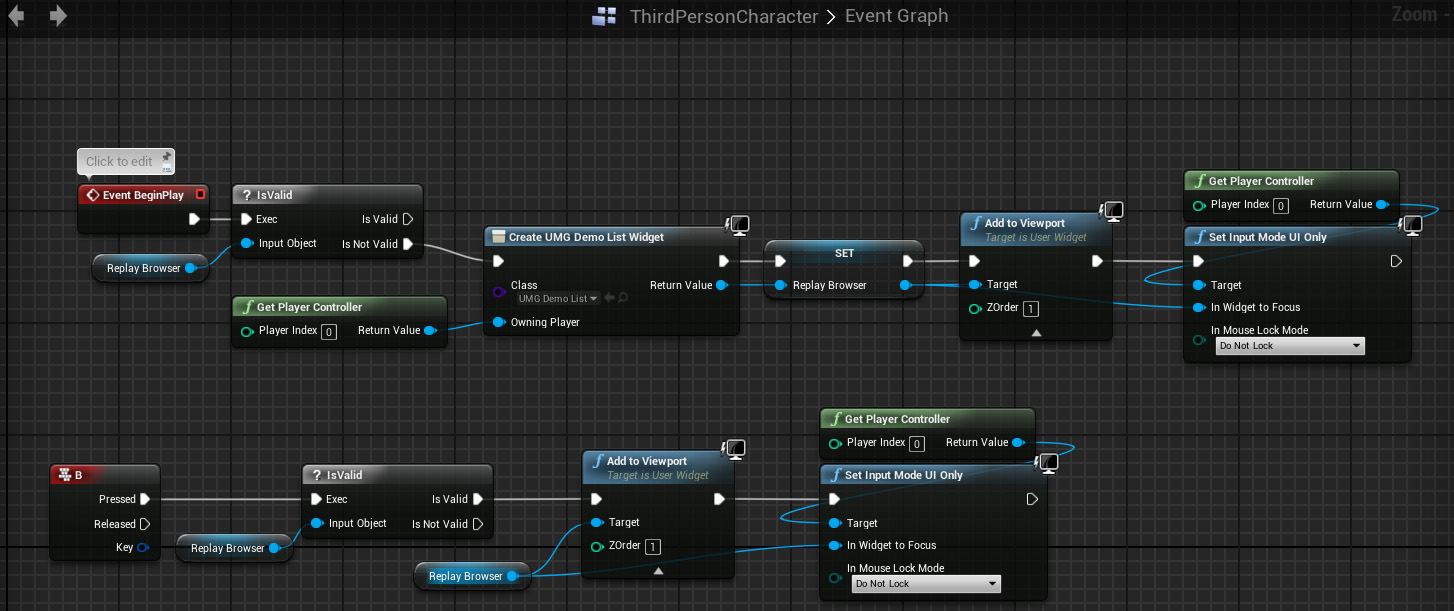
Task: Select the Create UMG Demo List Widget node title
Action: pos(586,237)
